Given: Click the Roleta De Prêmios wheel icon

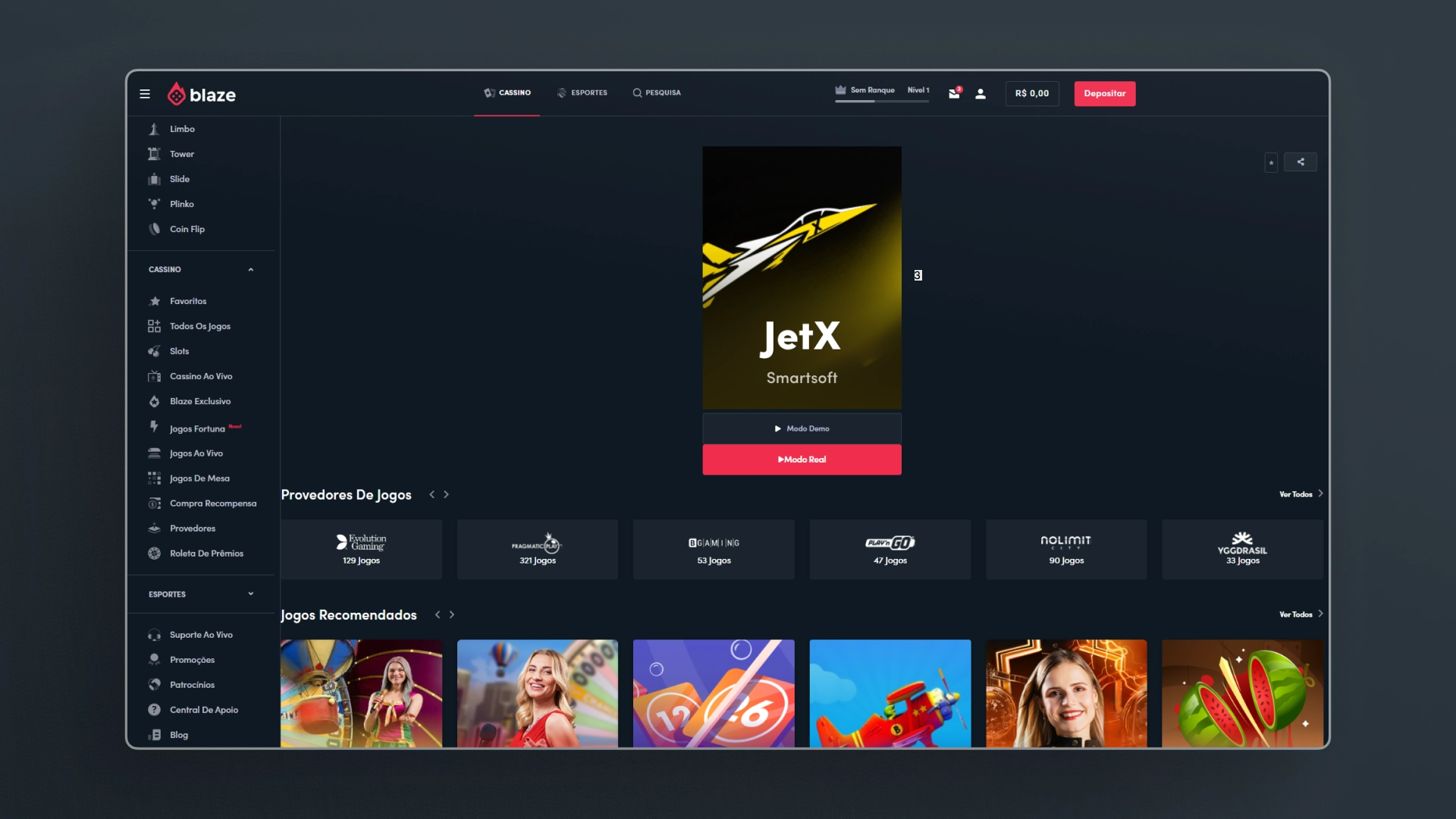Looking at the screenshot, I should [x=154, y=554].
